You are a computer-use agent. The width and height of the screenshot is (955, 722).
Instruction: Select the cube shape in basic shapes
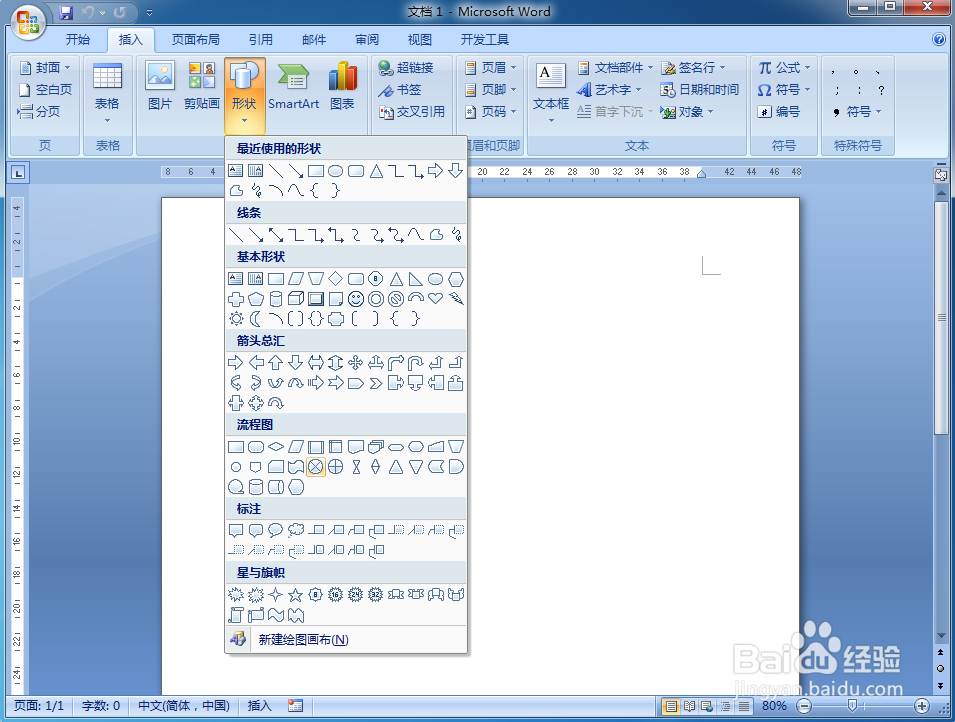(x=295, y=299)
